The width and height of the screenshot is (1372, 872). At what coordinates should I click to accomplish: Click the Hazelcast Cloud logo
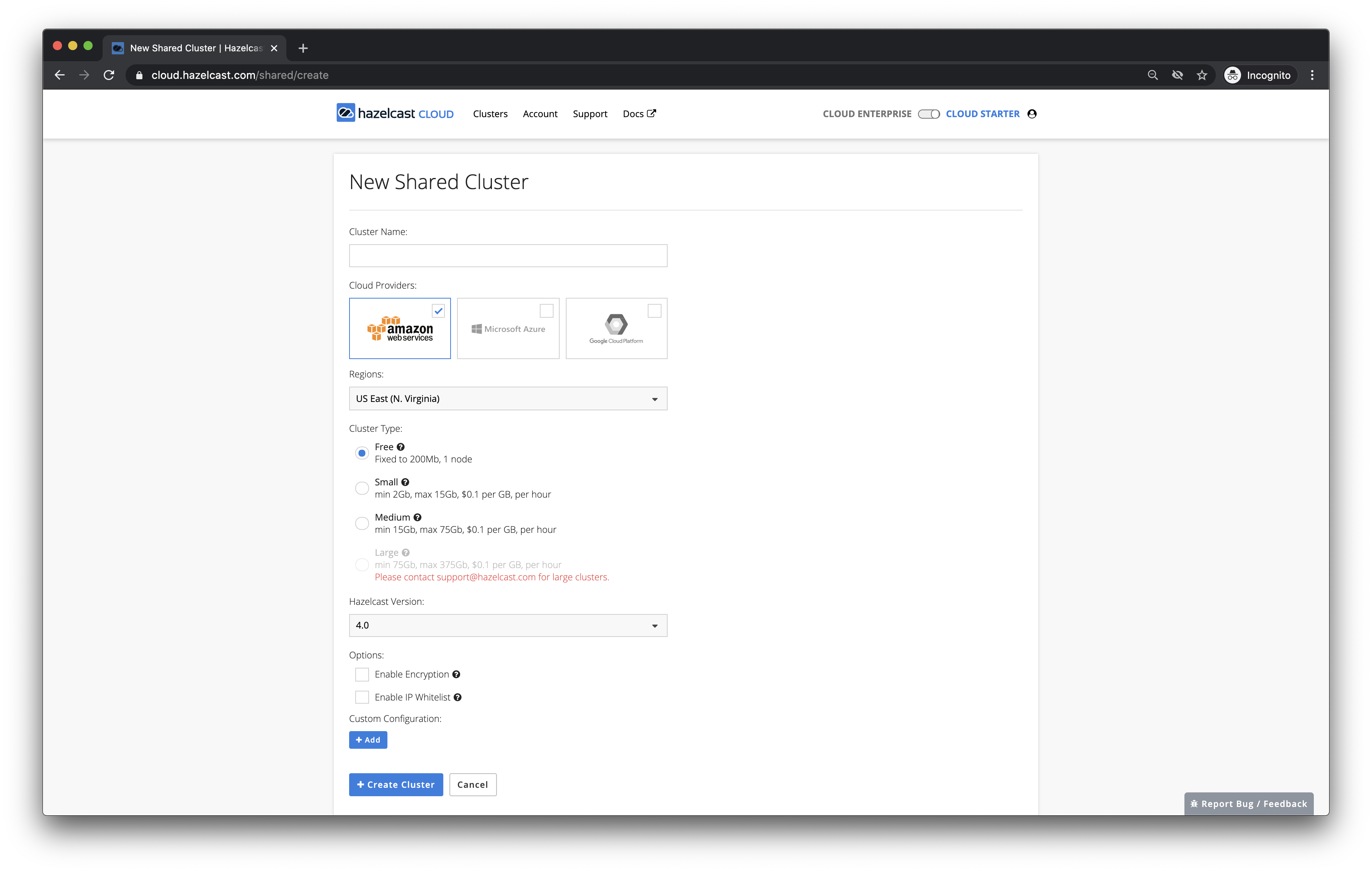tap(394, 113)
